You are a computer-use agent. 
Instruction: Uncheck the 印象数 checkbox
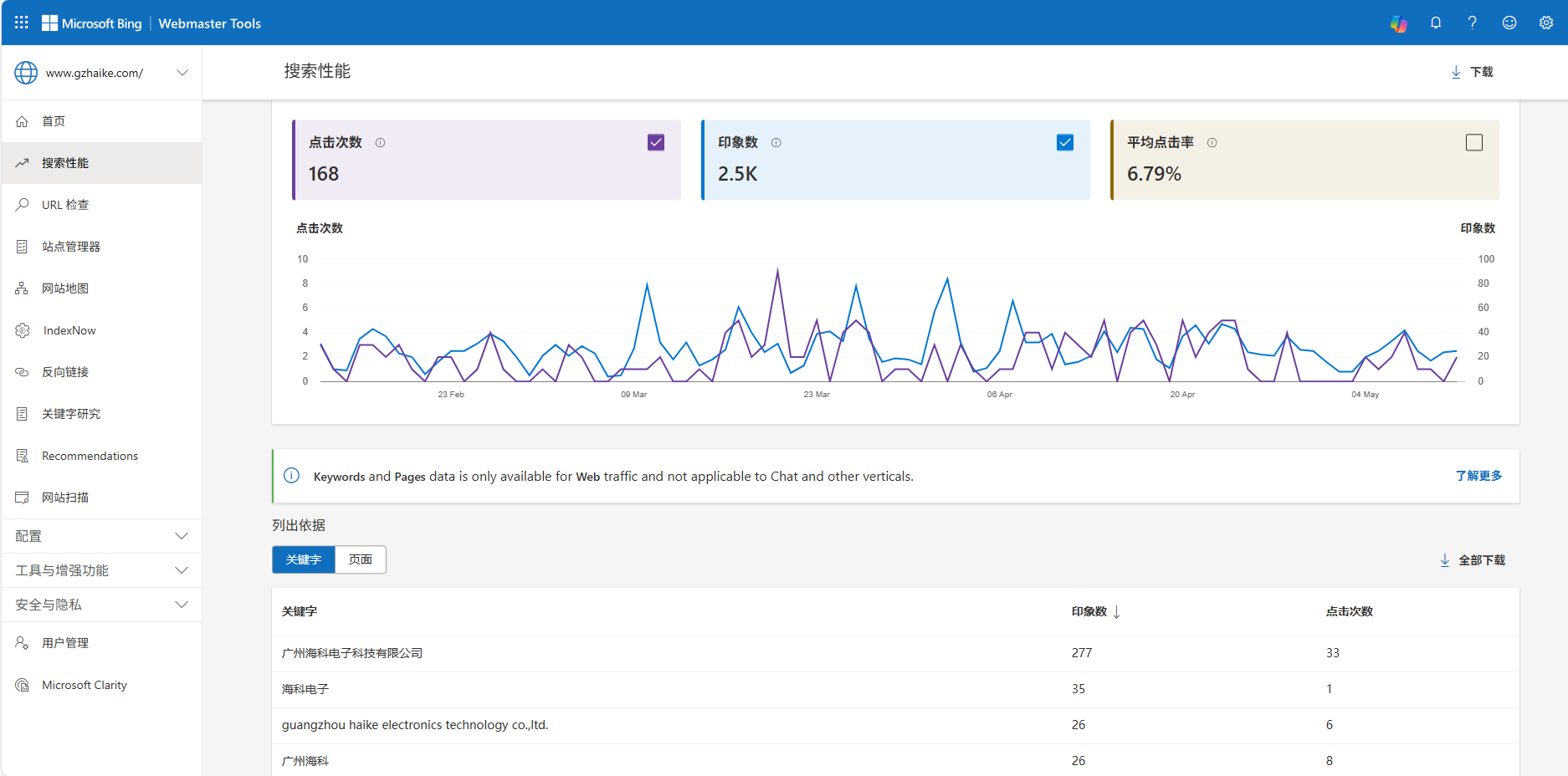tap(1064, 143)
